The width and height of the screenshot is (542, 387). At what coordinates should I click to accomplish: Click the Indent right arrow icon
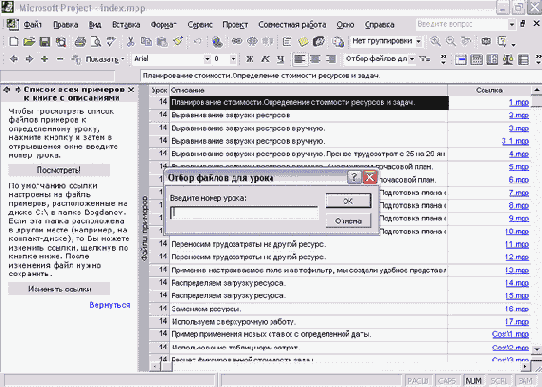click(29, 59)
